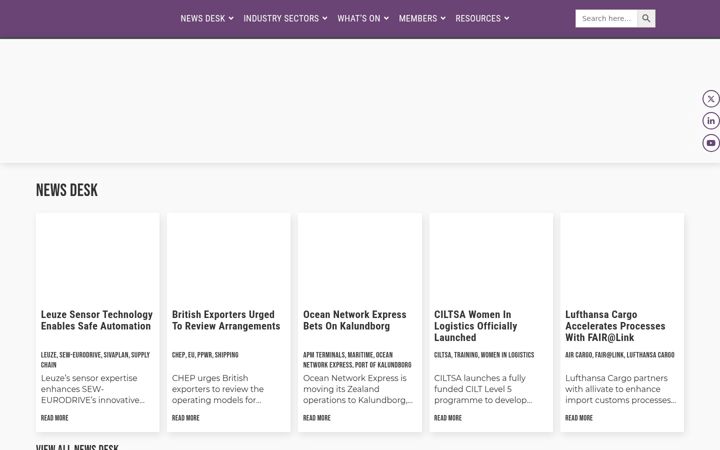Click excerpt 'Lufthansa Cargo partners with allivate'
720x450 pixels.
pos(620,389)
